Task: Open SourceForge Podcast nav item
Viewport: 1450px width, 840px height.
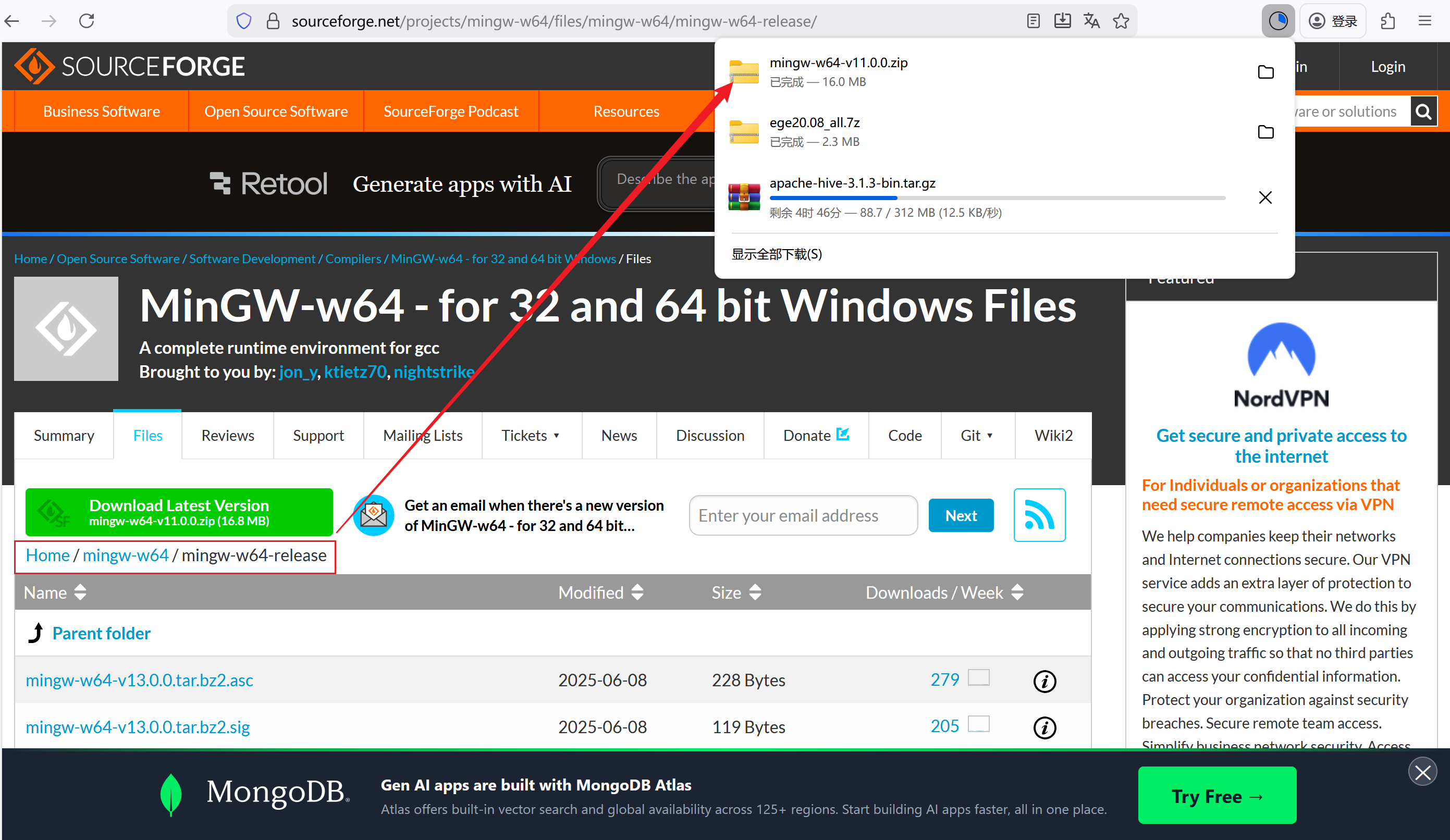Action: (450, 111)
